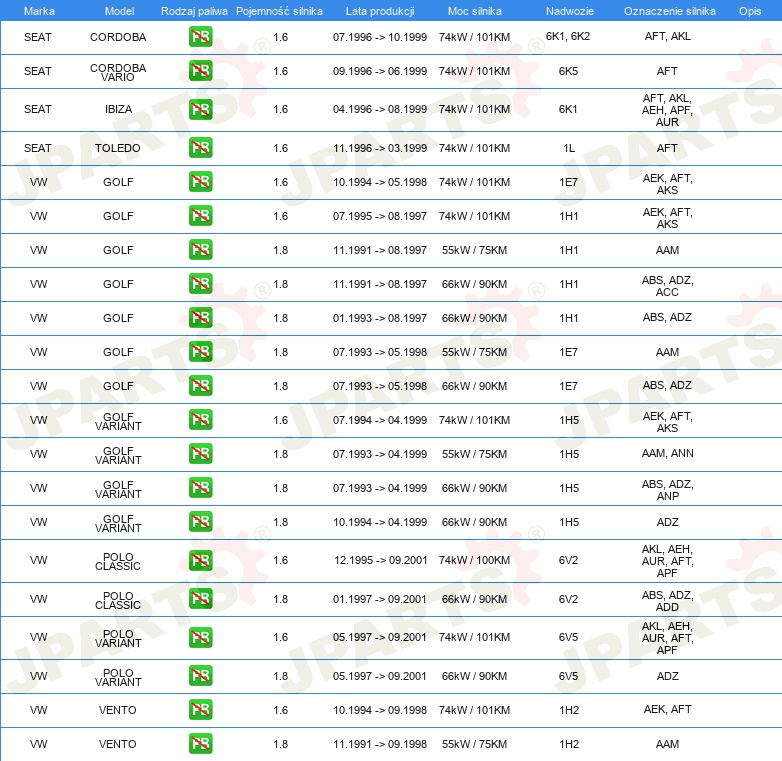
Task: Click the Pojemność silnika column header
Action: (279, 11)
